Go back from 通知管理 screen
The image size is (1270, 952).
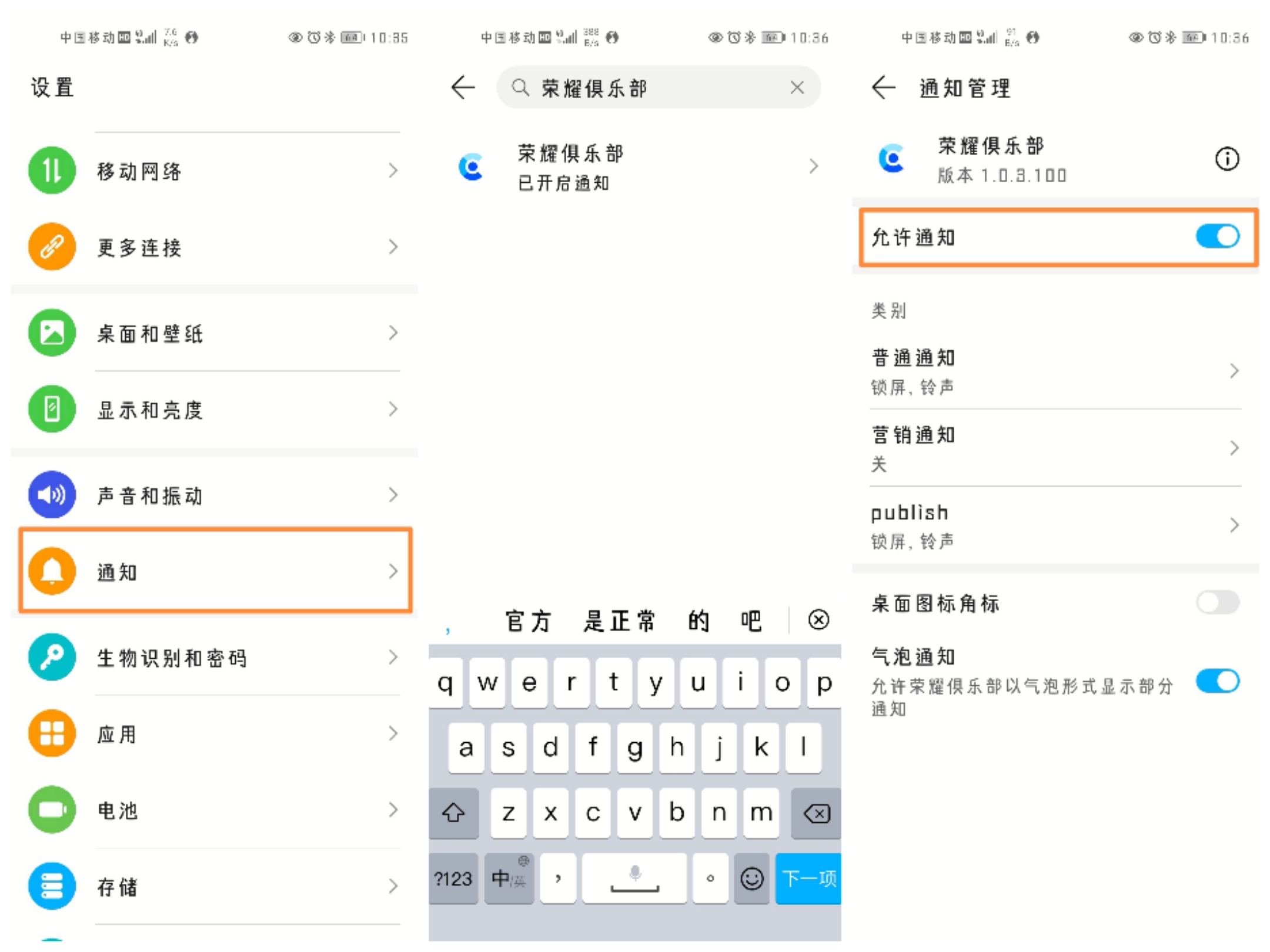884,88
